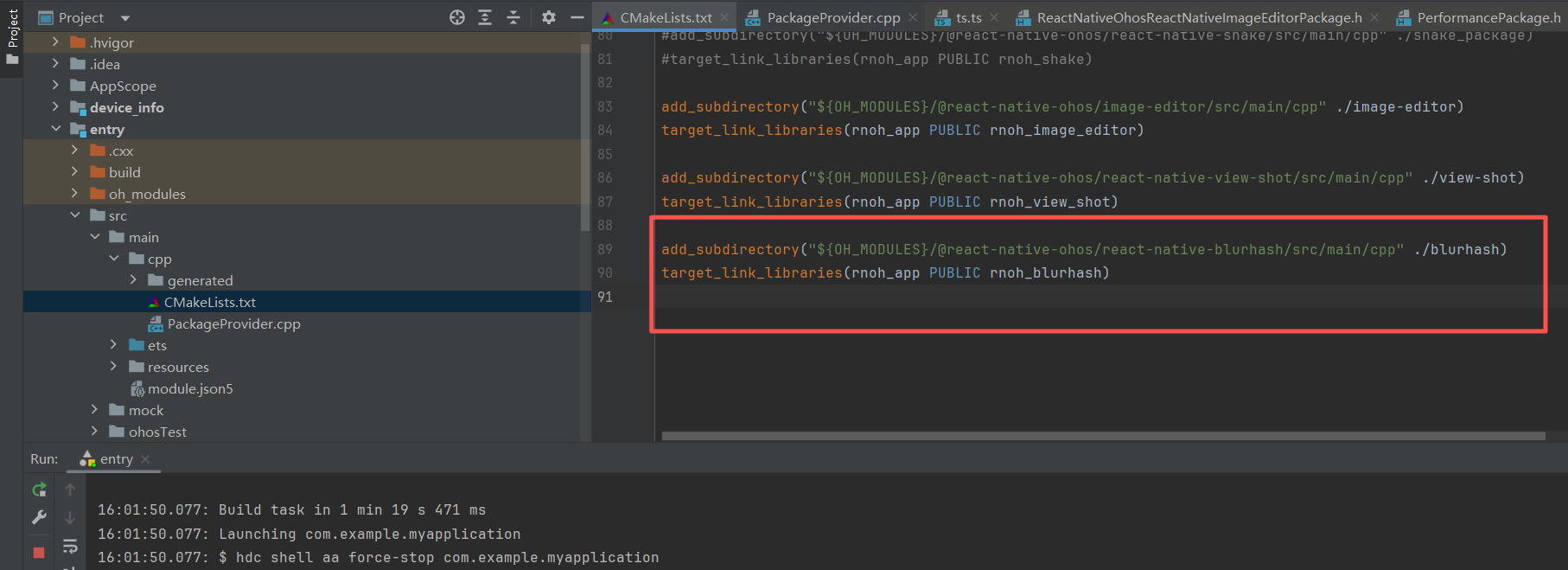The image size is (1568, 570).
Task: Select CMakeLists.txt in the project tree
Action: coord(307,302)
